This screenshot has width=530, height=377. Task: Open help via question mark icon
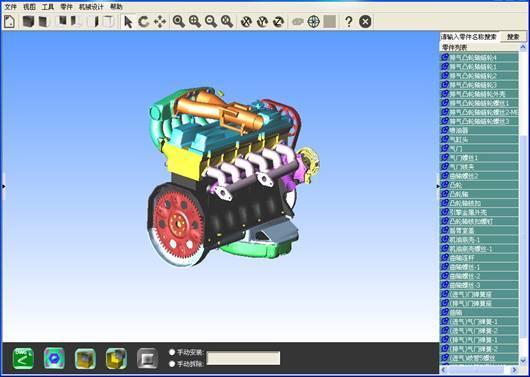click(348, 22)
